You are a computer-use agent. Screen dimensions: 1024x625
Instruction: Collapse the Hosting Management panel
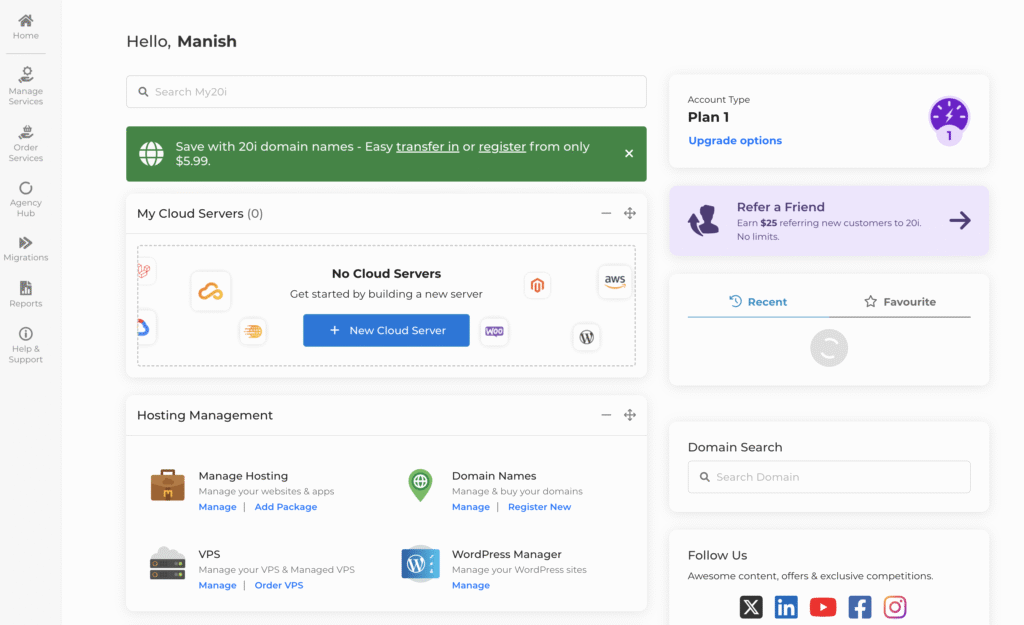point(606,415)
